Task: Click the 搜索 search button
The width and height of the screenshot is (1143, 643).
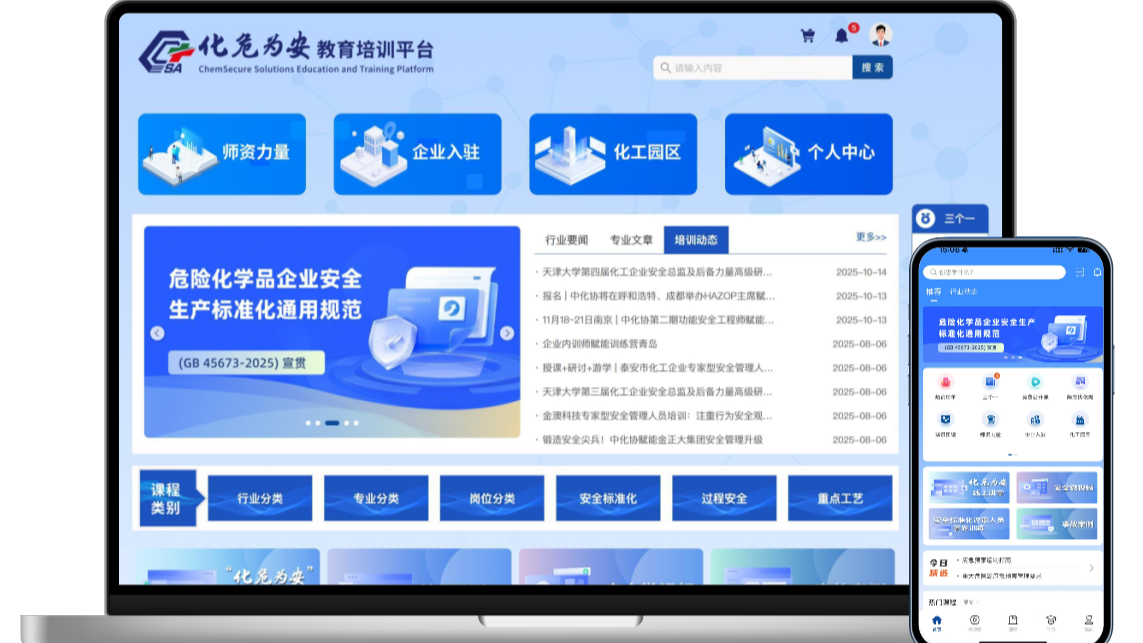Action: [872, 68]
